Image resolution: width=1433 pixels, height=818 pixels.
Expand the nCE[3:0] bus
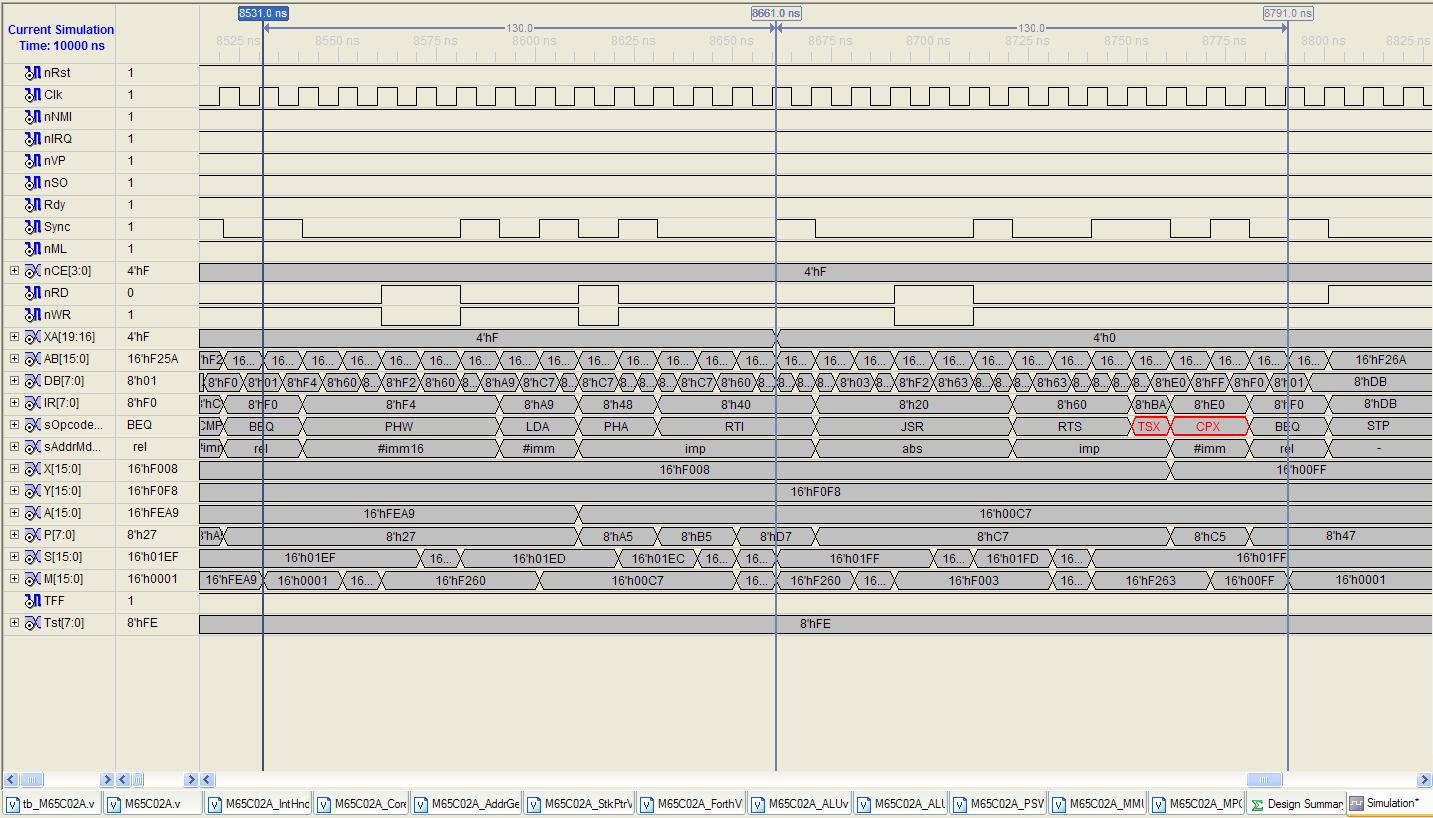click(14, 271)
